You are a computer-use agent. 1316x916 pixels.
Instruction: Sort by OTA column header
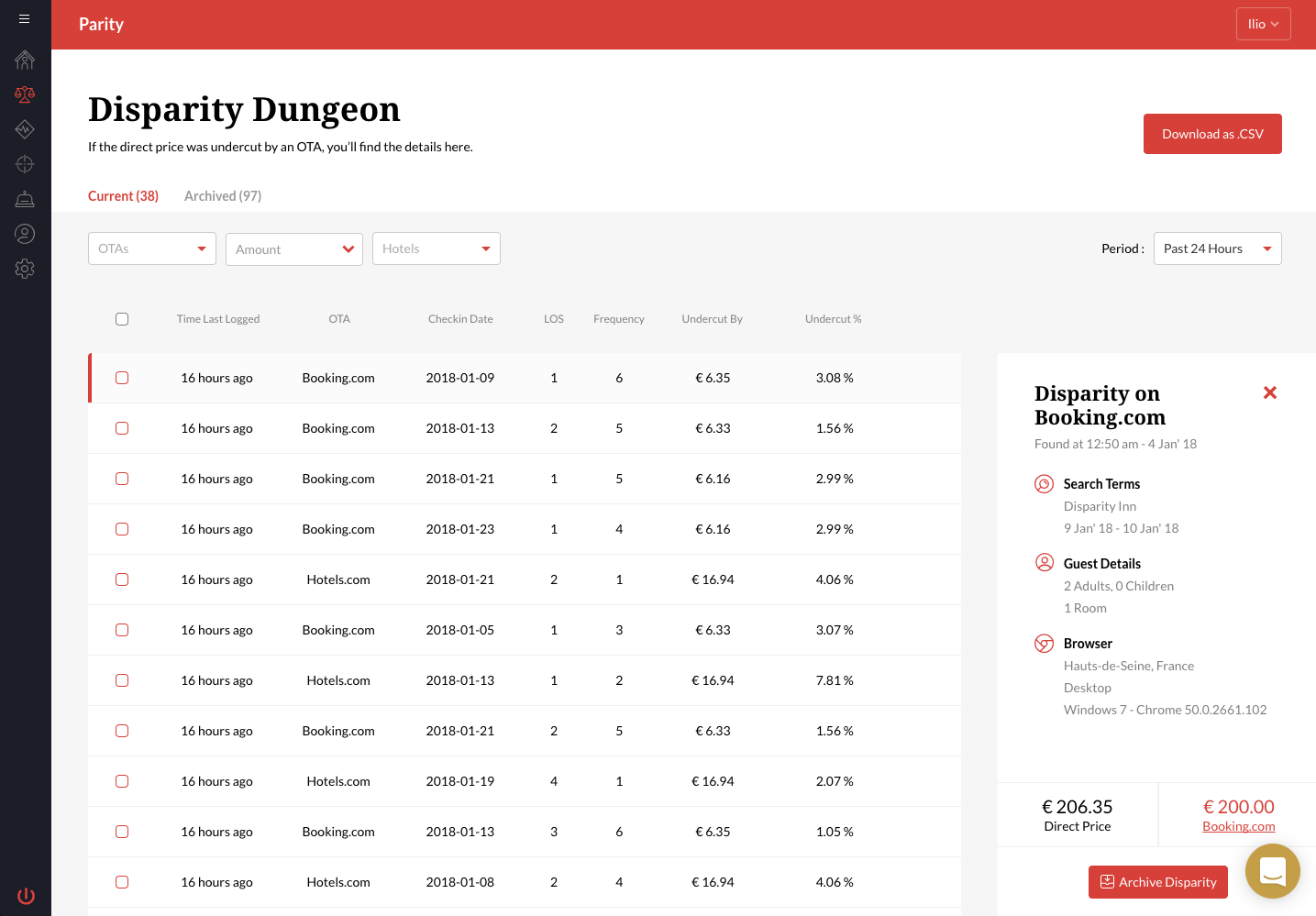click(339, 319)
